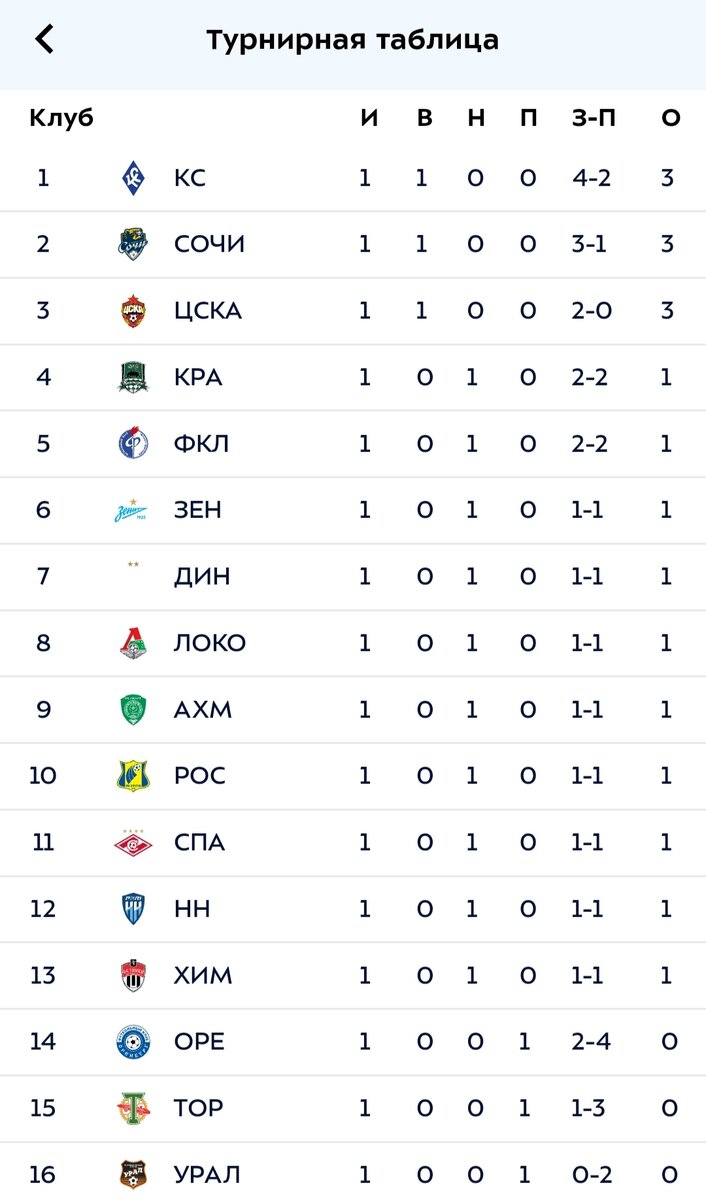The image size is (706, 1200).
Task: Tap the Krylia Sovetov (КС) club logo
Action: point(133,178)
